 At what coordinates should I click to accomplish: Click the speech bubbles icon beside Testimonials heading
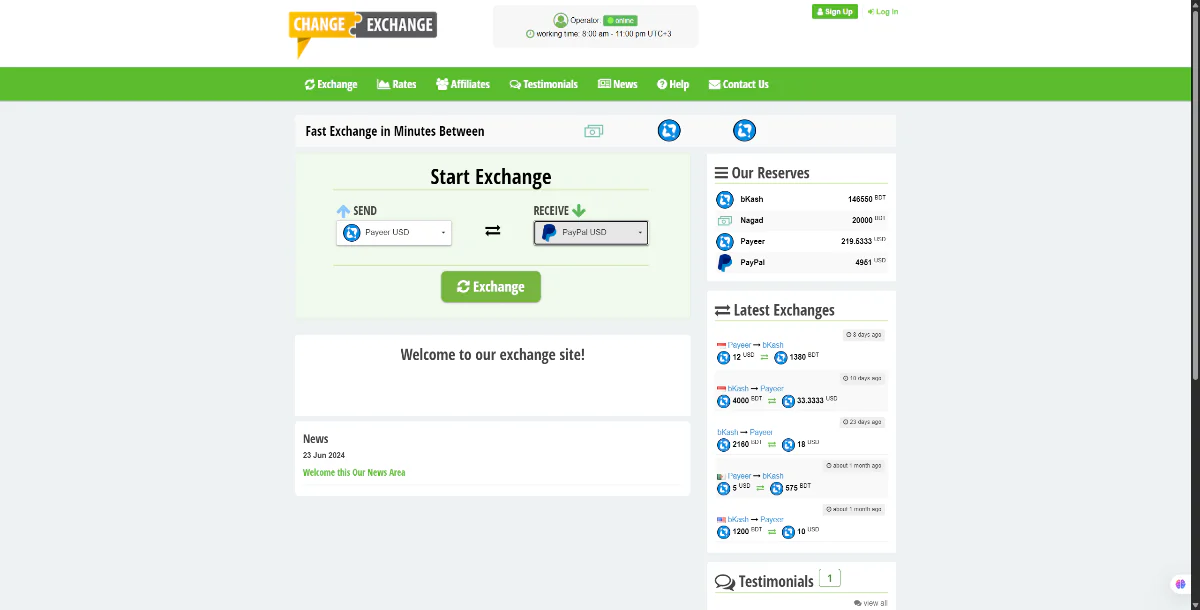[725, 582]
